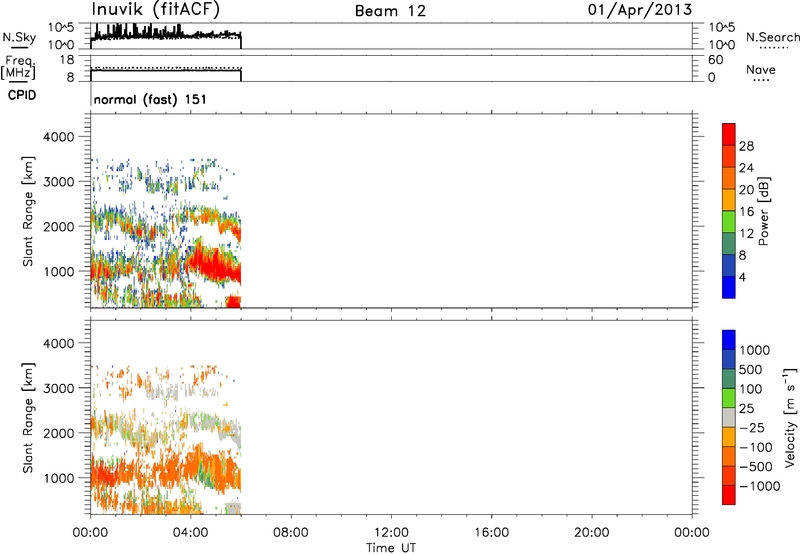Click the '60' Nave axis value
The image size is (800, 554).
pyautogui.click(x=715, y=60)
